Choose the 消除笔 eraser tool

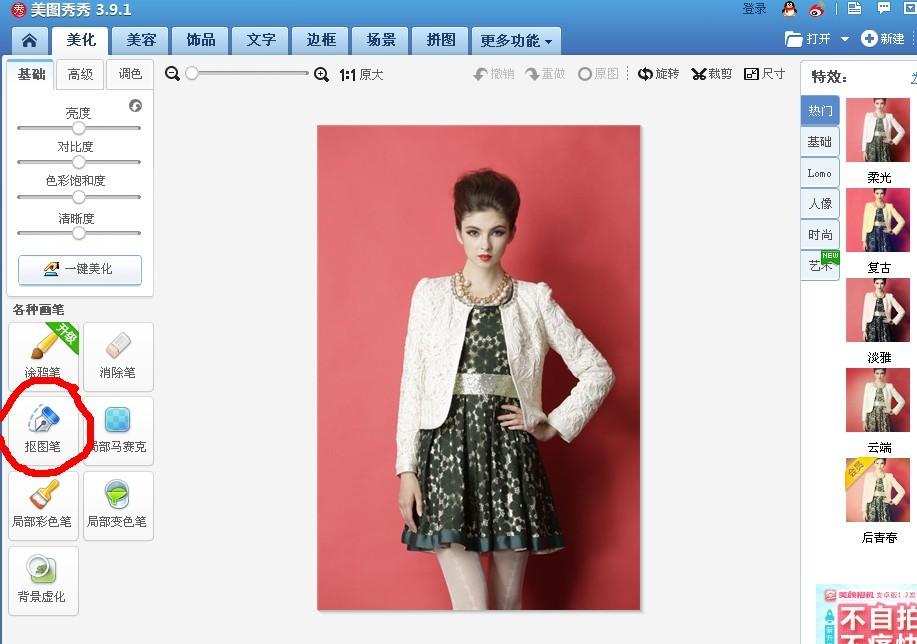coord(118,355)
